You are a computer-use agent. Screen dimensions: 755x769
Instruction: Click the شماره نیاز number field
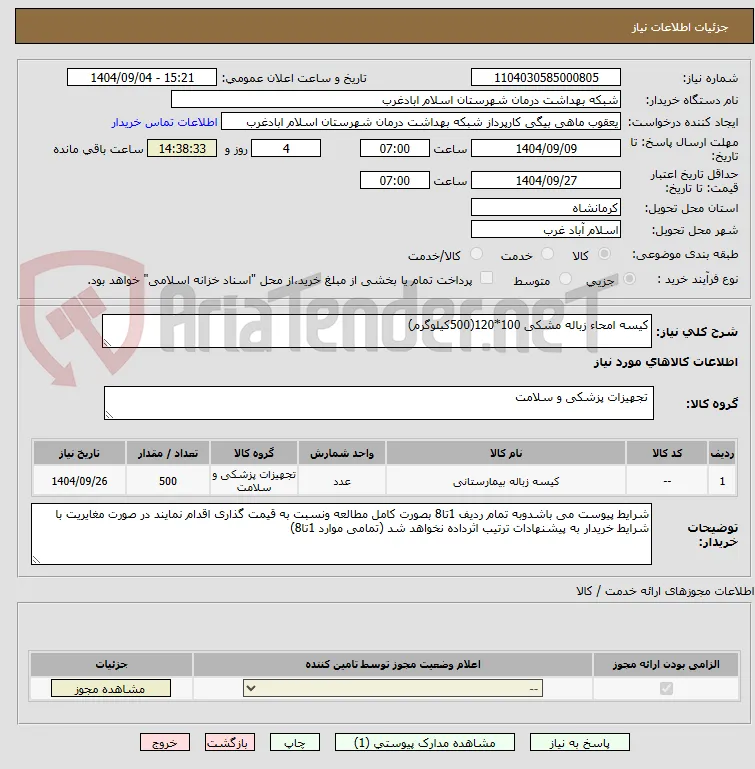546,77
